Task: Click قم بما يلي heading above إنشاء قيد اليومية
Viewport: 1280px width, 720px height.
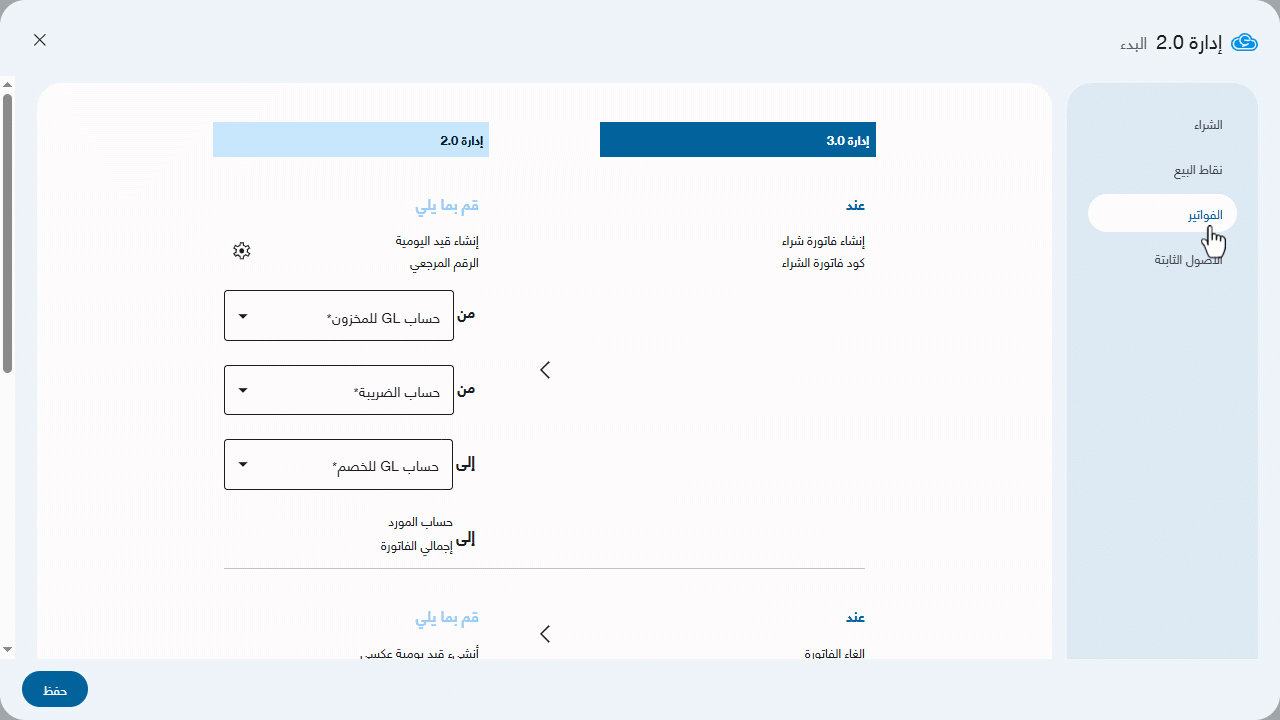Action: tap(447, 206)
